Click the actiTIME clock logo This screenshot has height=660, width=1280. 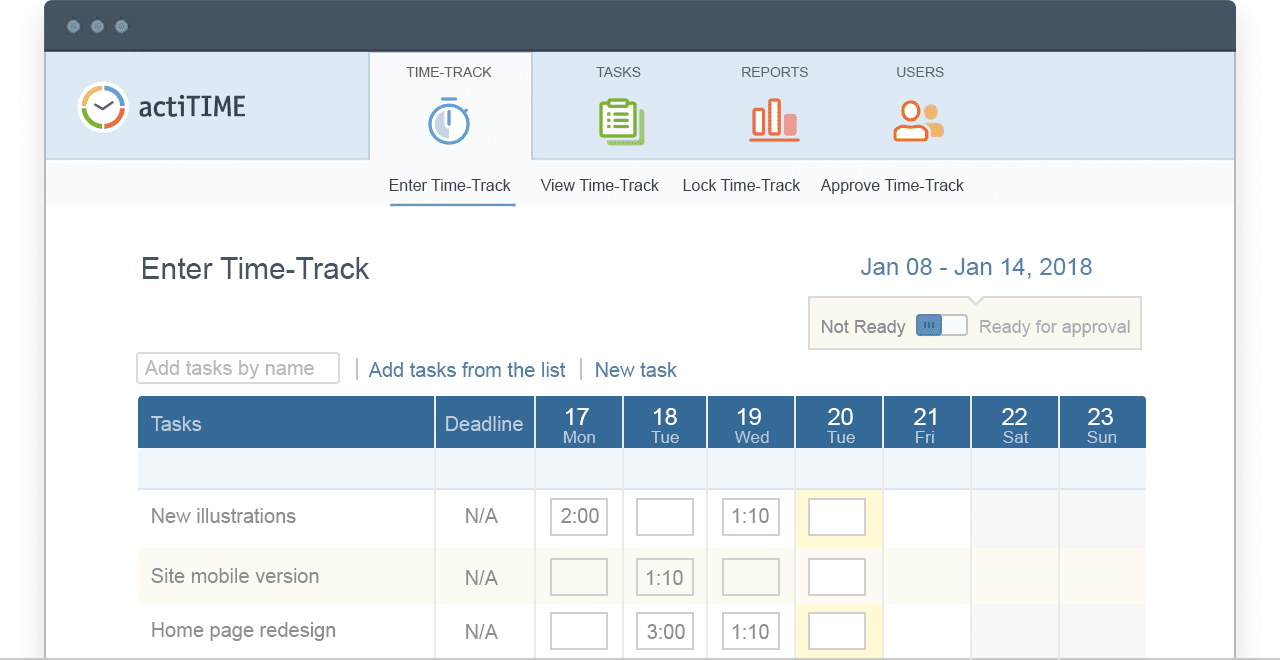coord(103,106)
